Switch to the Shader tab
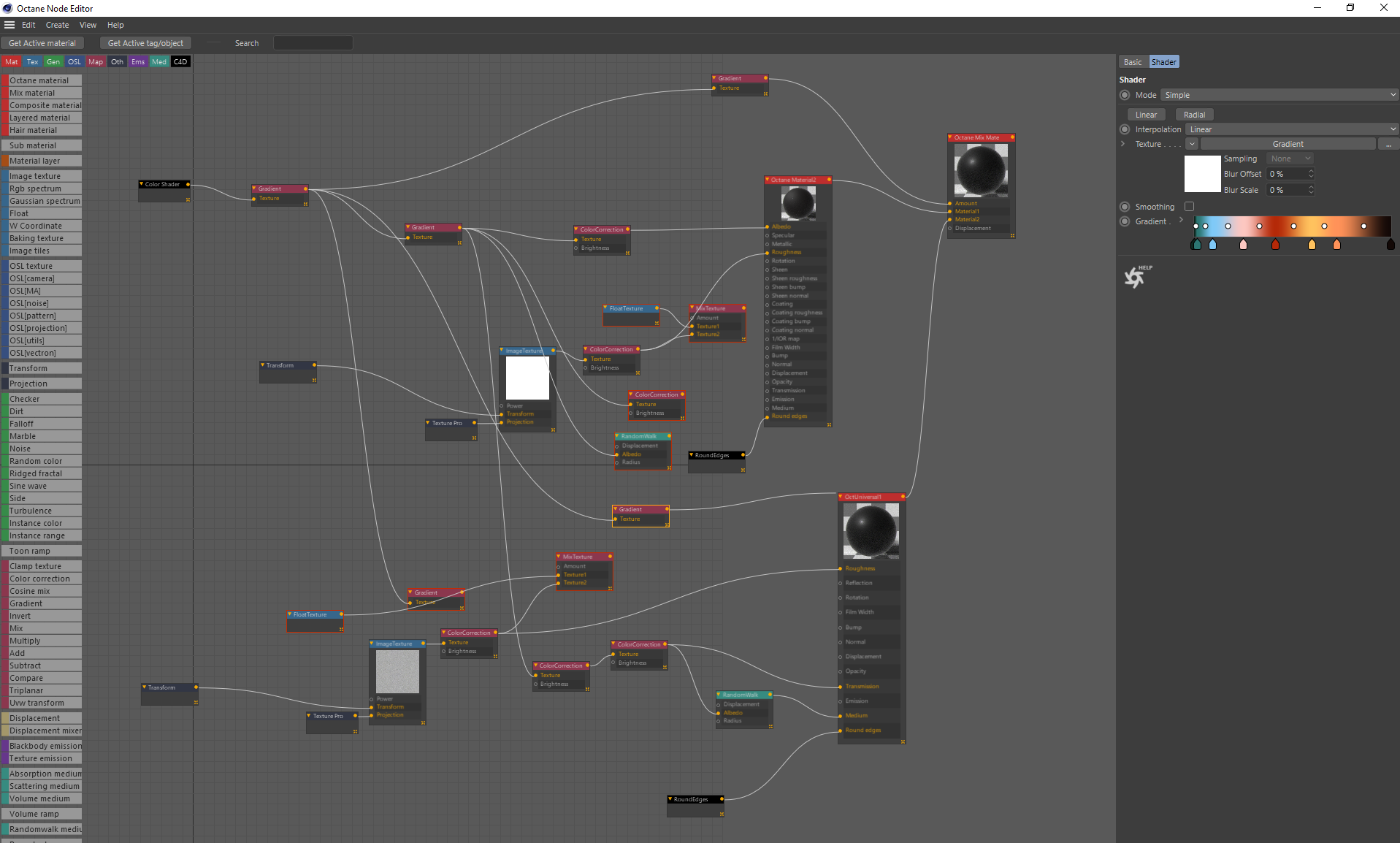The image size is (1400, 843). pyautogui.click(x=1163, y=62)
